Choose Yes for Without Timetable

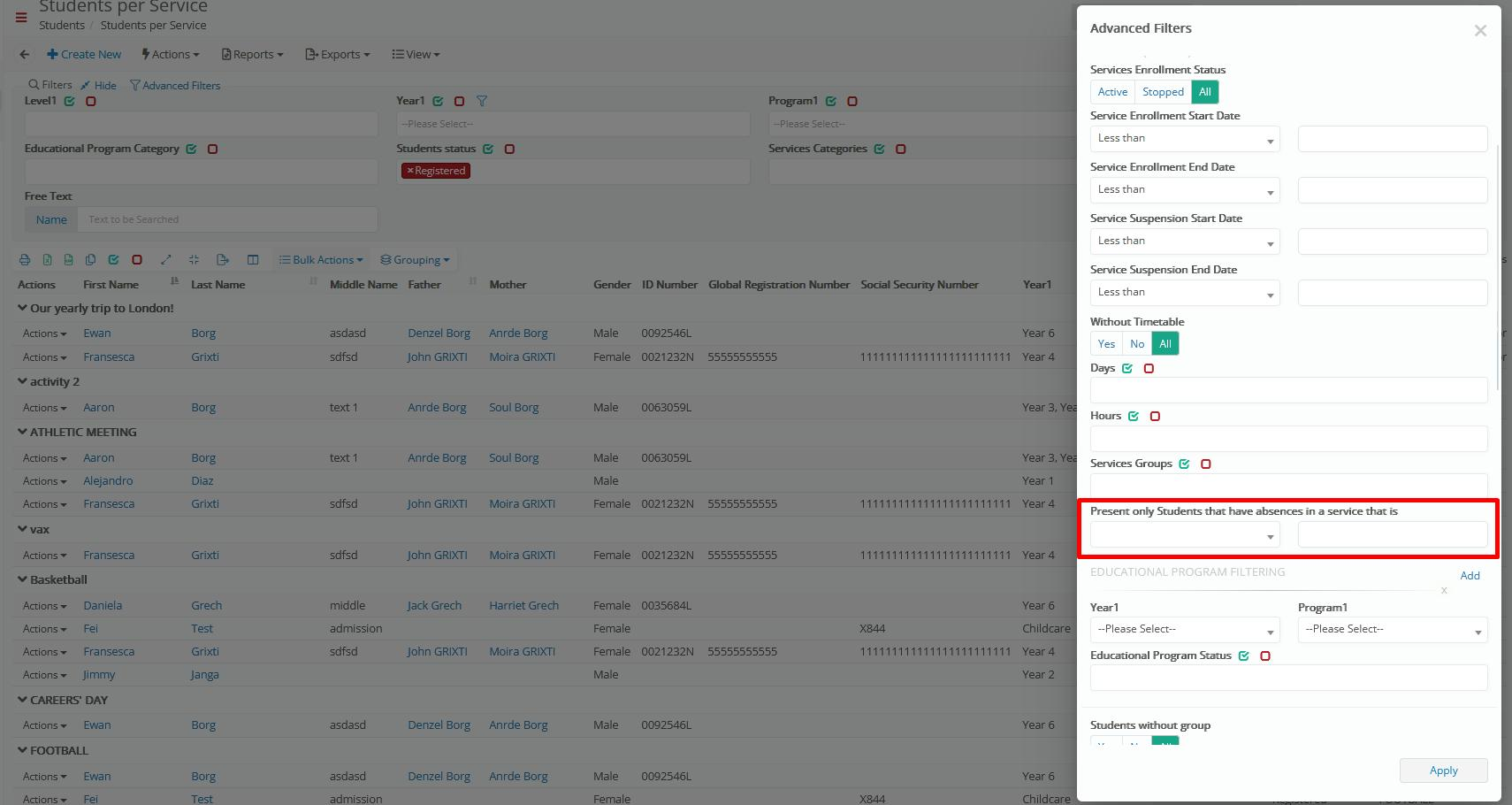pos(1106,344)
